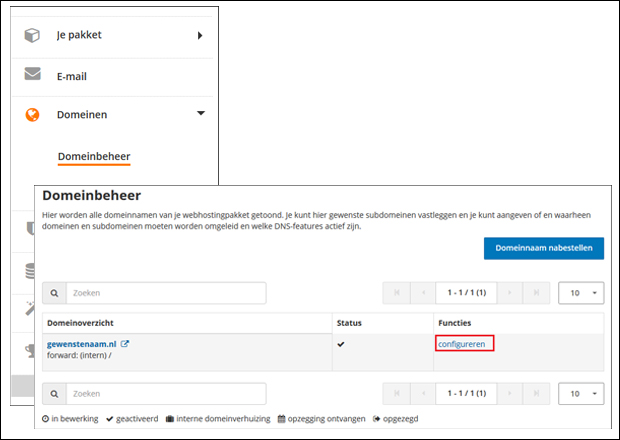Click the Domeinnaam nabestellen button
The width and height of the screenshot is (620, 440).
[544, 248]
